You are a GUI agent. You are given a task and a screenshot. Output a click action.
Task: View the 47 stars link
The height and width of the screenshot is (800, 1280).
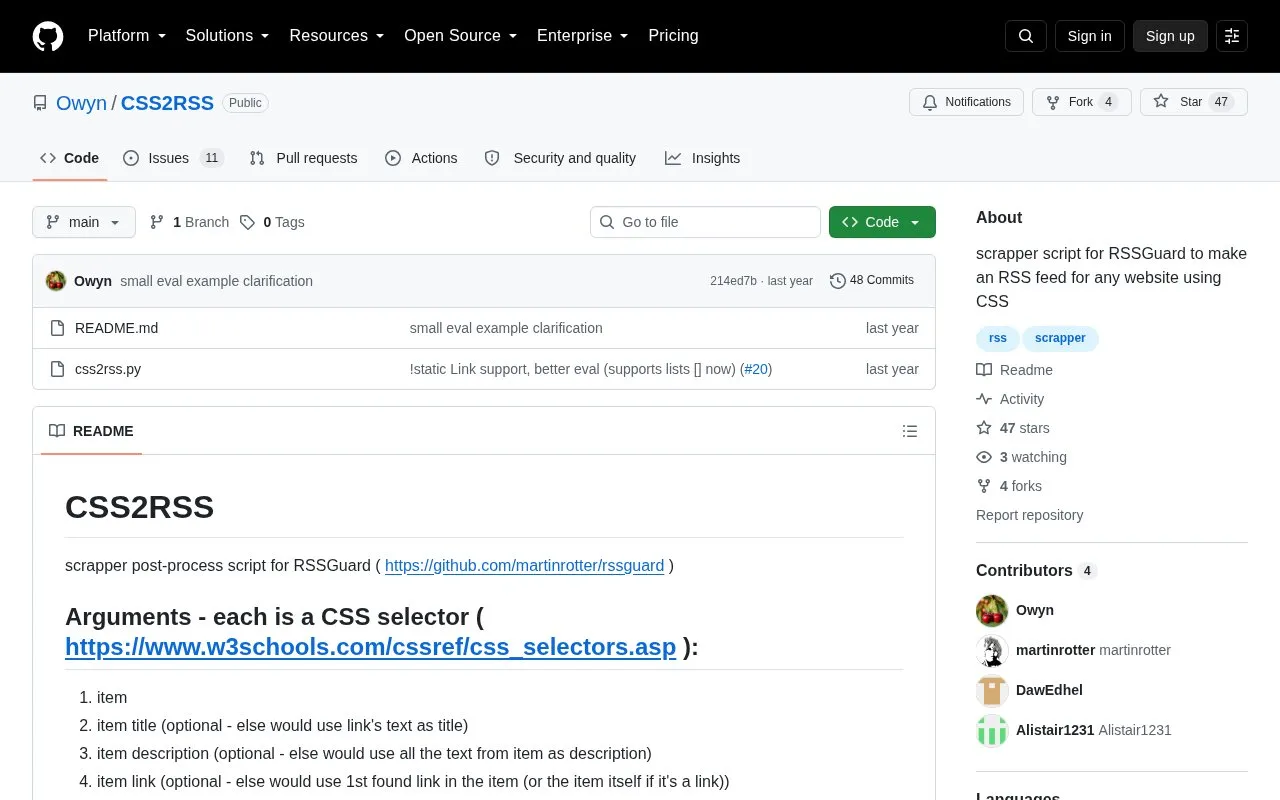tap(1013, 428)
